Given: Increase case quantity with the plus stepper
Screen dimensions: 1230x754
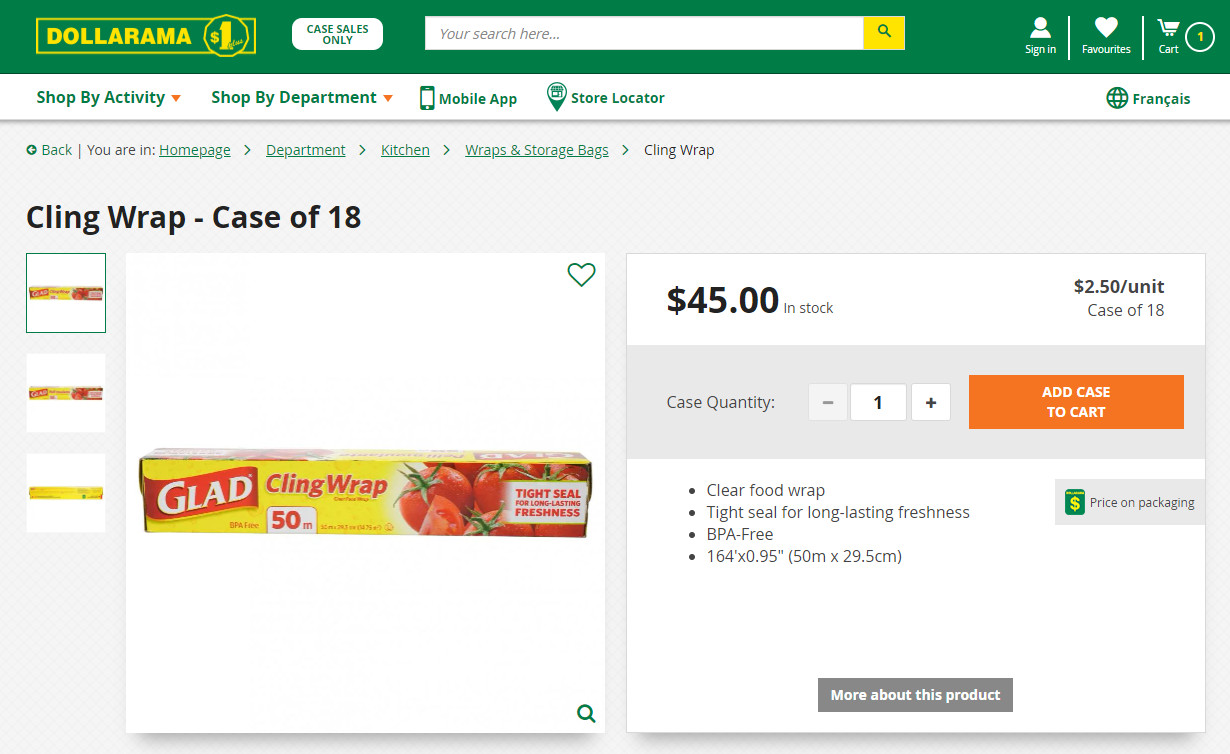Looking at the screenshot, I should tap(930, 402).
